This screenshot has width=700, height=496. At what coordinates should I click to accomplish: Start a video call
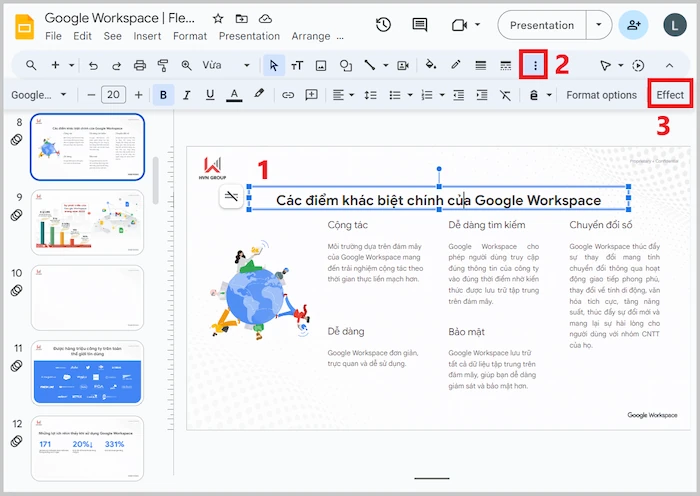point(459,25)
